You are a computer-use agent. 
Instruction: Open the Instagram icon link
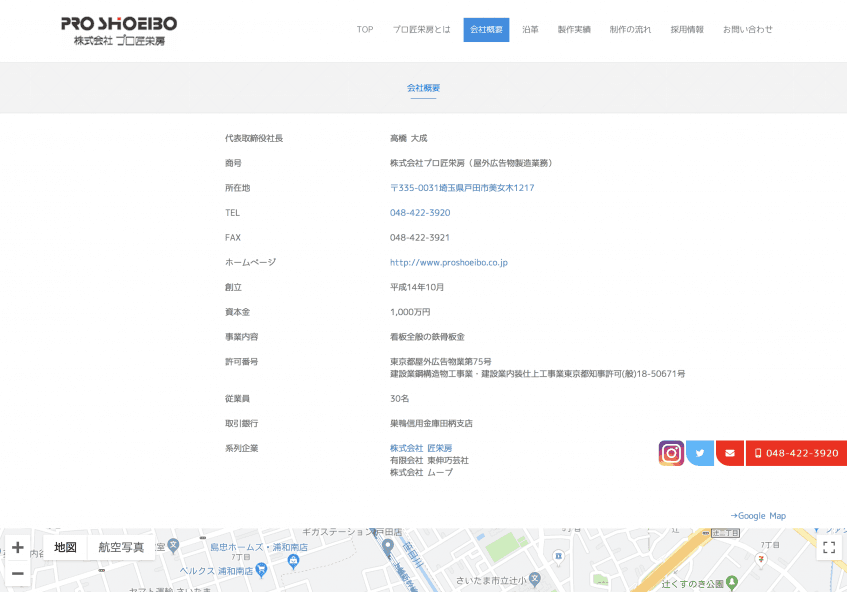pos(671,453)
